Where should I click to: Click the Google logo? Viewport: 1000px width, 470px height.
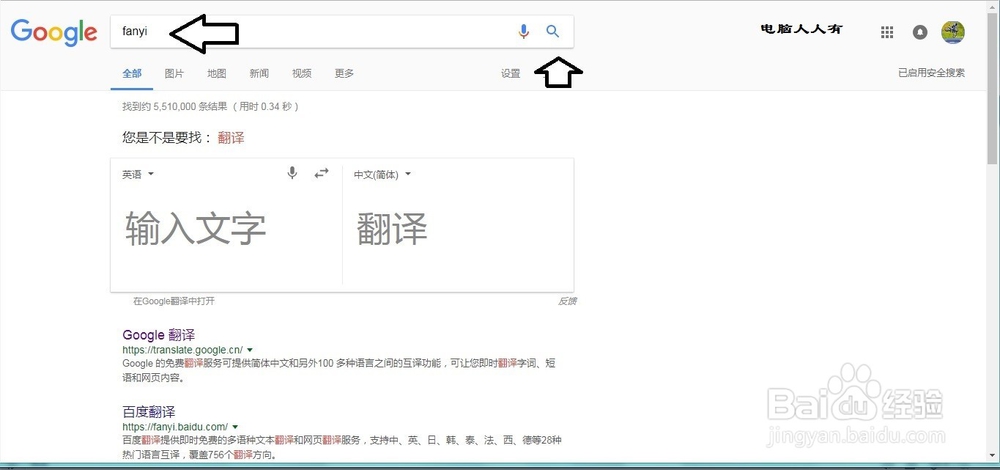click(54, 32)
